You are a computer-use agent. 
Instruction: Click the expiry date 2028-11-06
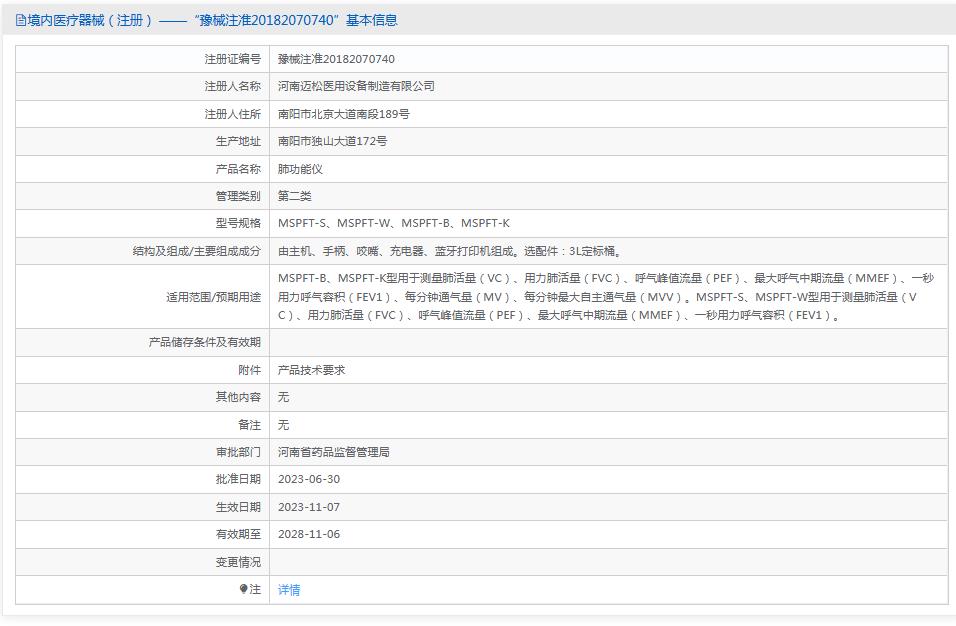tap(309, 534)
